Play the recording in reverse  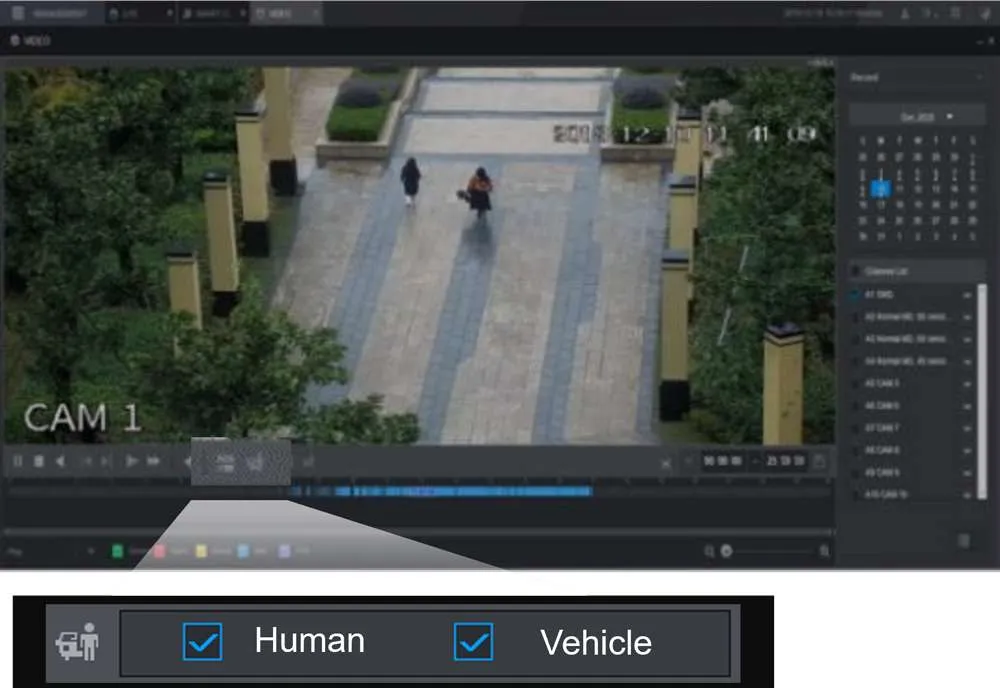pos(61,461)
